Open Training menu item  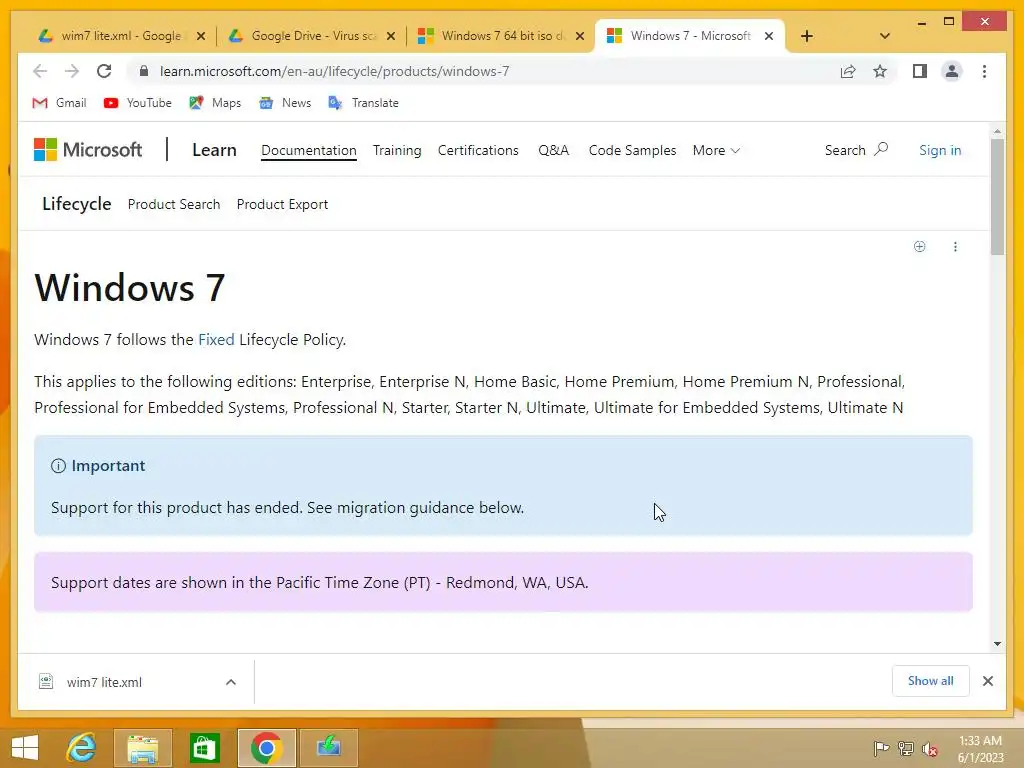coord(397,150)
